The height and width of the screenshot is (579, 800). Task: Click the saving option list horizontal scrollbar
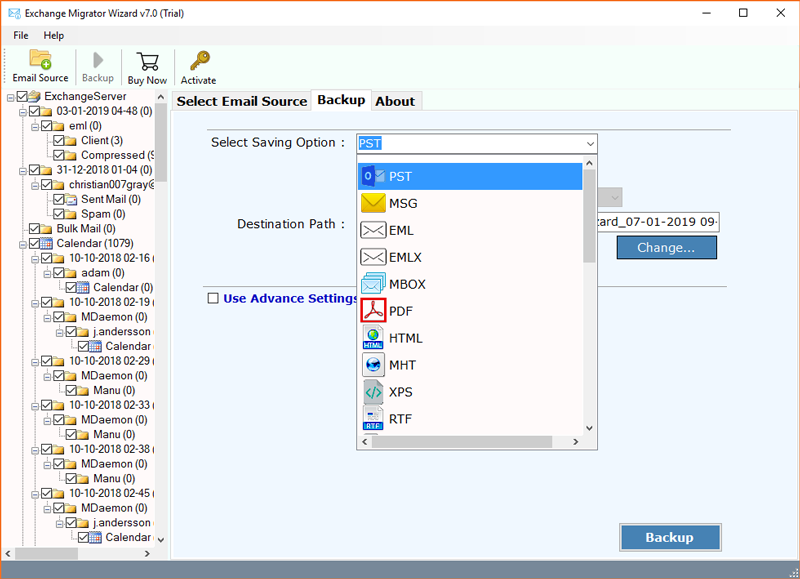point(462,442)
